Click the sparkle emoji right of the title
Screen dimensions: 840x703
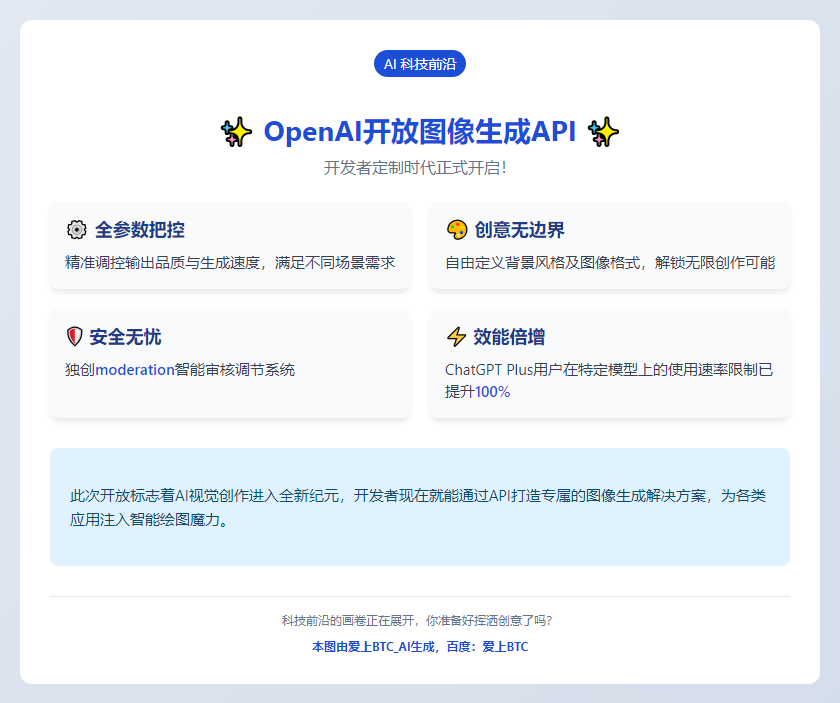tap(603, 132)
